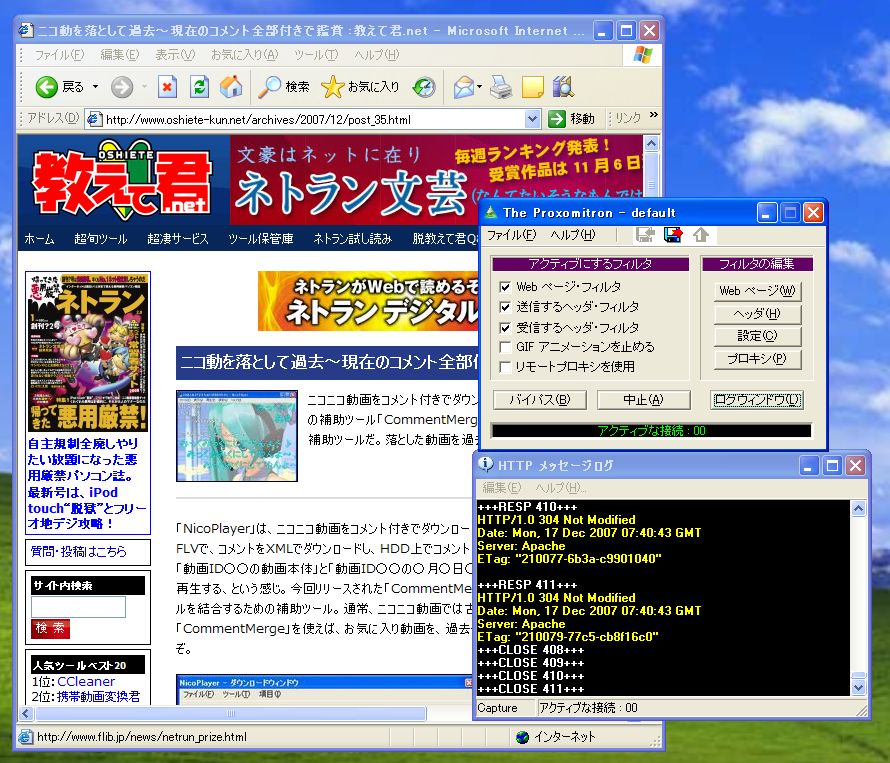This screenshot has width=890, height=763.
Task: Open the 表示(V) menu in Internet Explorer
Action: click(175, 55)
